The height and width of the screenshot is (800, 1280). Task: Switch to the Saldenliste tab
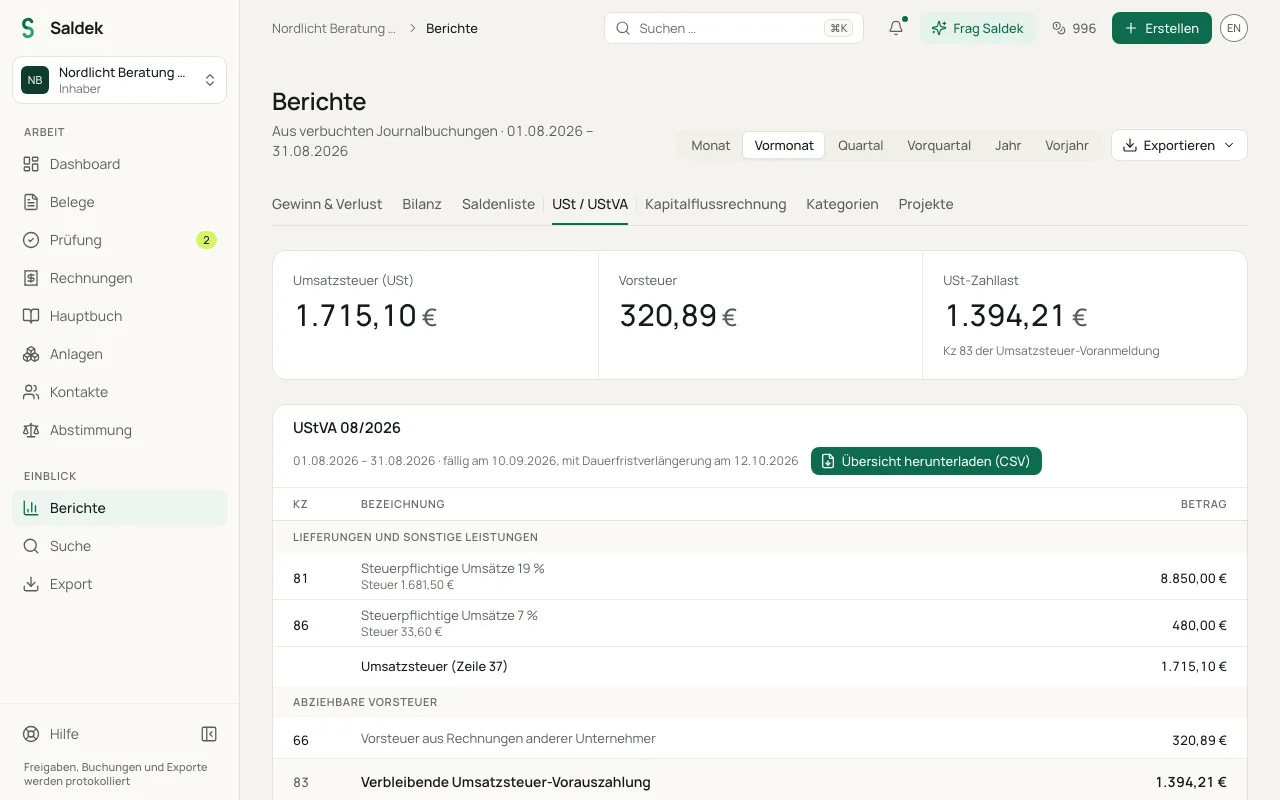(498, 204)
